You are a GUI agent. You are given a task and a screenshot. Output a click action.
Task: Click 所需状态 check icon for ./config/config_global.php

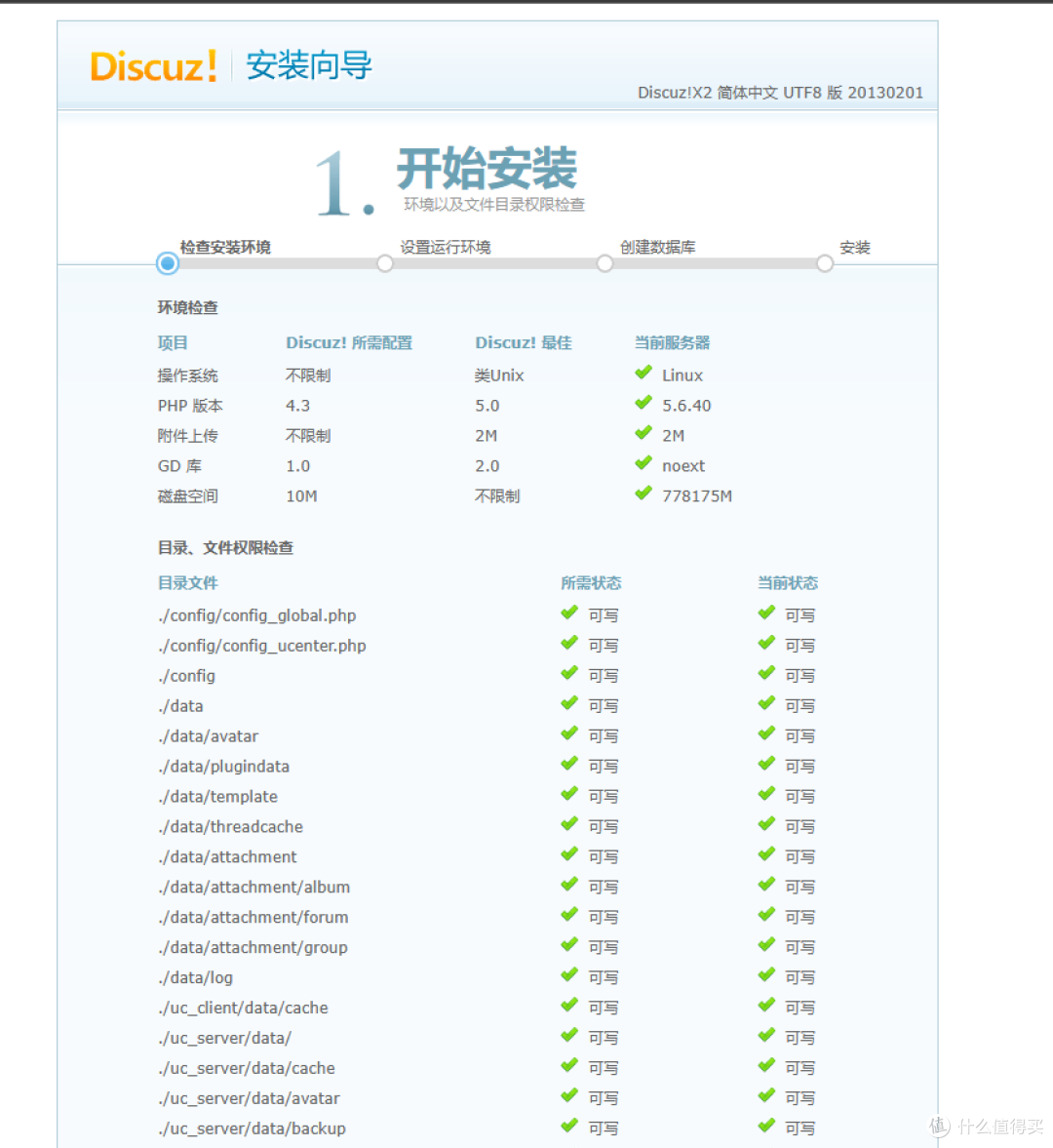click(x=569, y=614)
